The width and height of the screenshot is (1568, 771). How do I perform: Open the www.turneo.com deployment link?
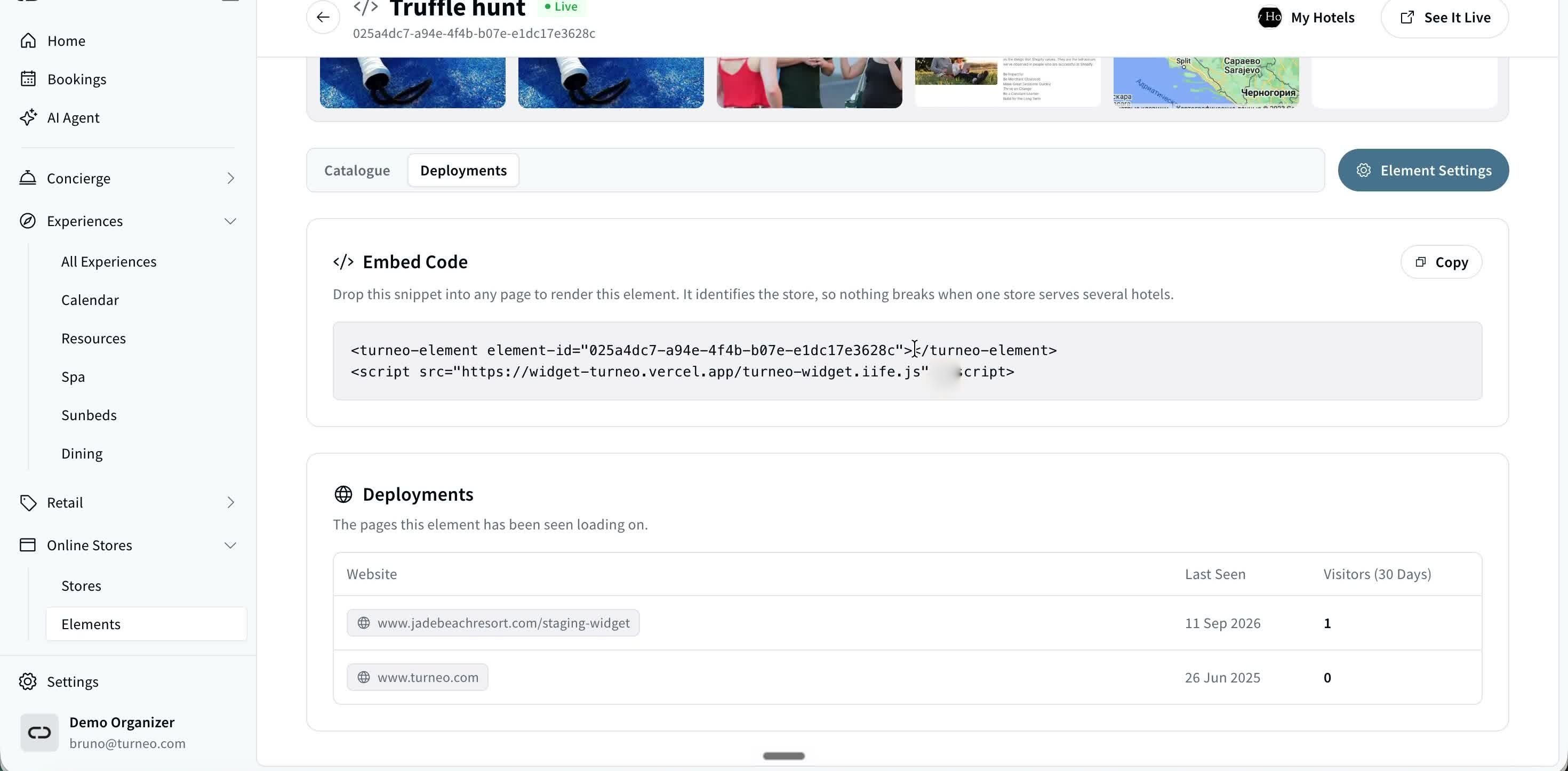(x=418, y=677)
